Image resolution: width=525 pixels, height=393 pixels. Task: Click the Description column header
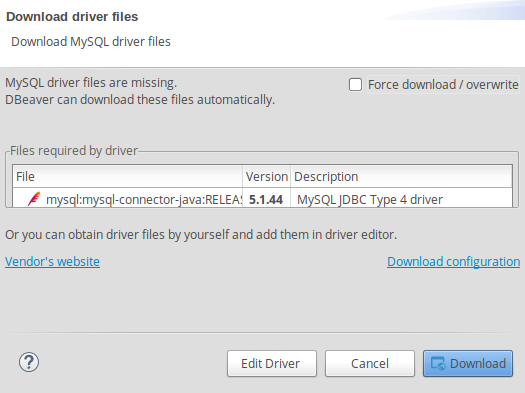pos(401,176)
